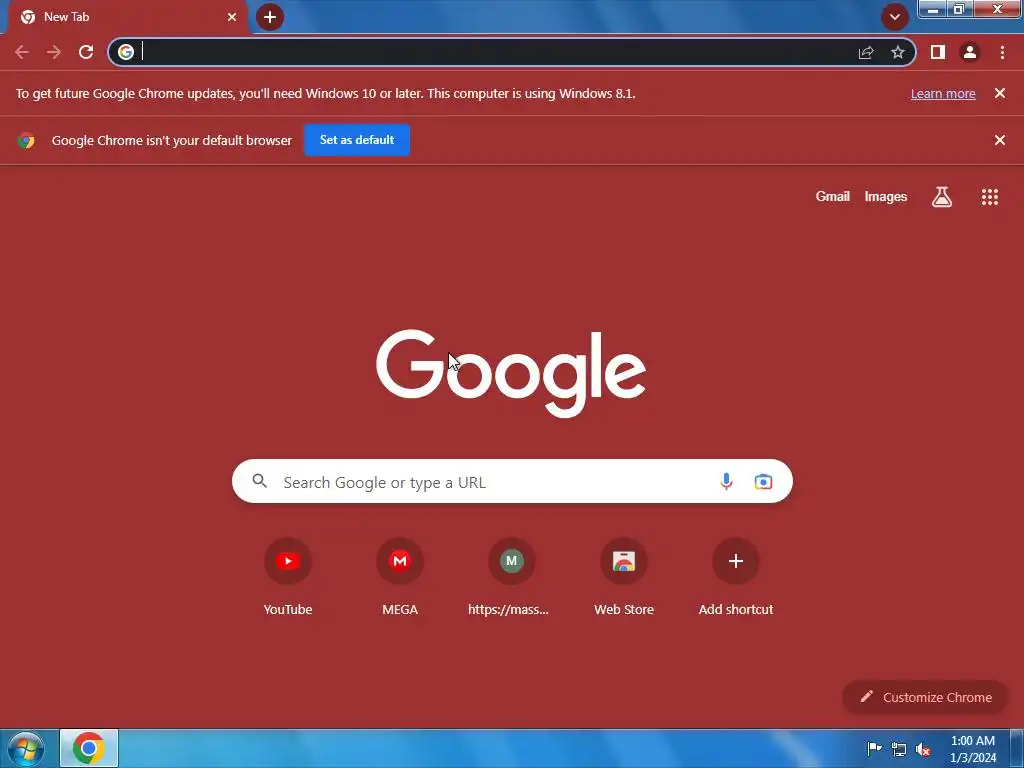Open the side panel
1024x768 pixels.
pyautogui.click(x=938, y=52)
